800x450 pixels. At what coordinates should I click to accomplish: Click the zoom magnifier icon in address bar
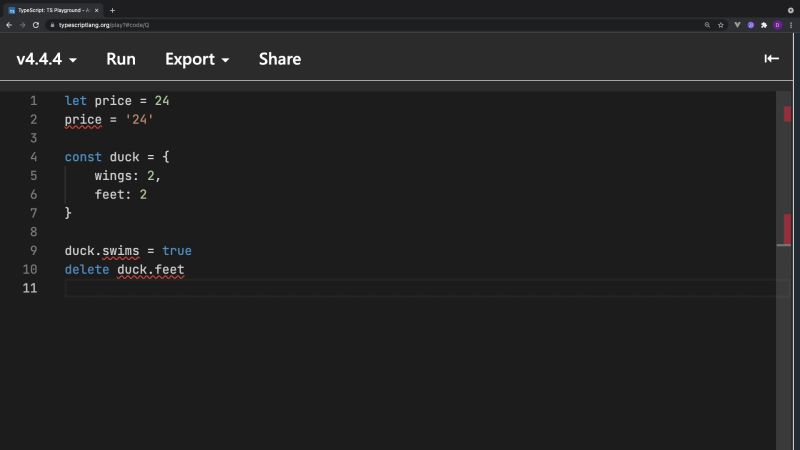708,24
